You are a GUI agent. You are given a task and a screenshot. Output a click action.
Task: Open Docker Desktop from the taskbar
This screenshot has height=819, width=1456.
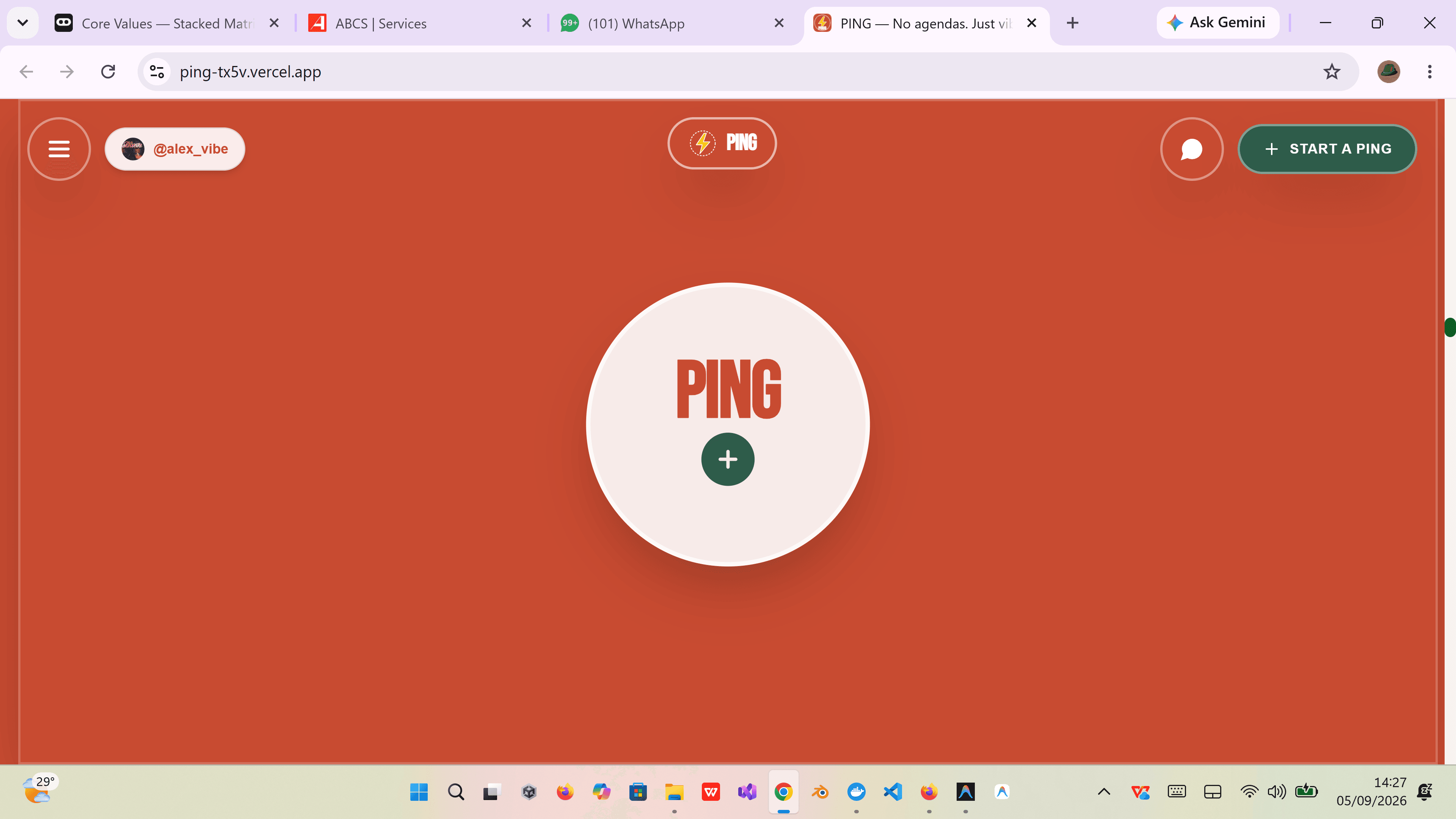[x=856, y=792]
